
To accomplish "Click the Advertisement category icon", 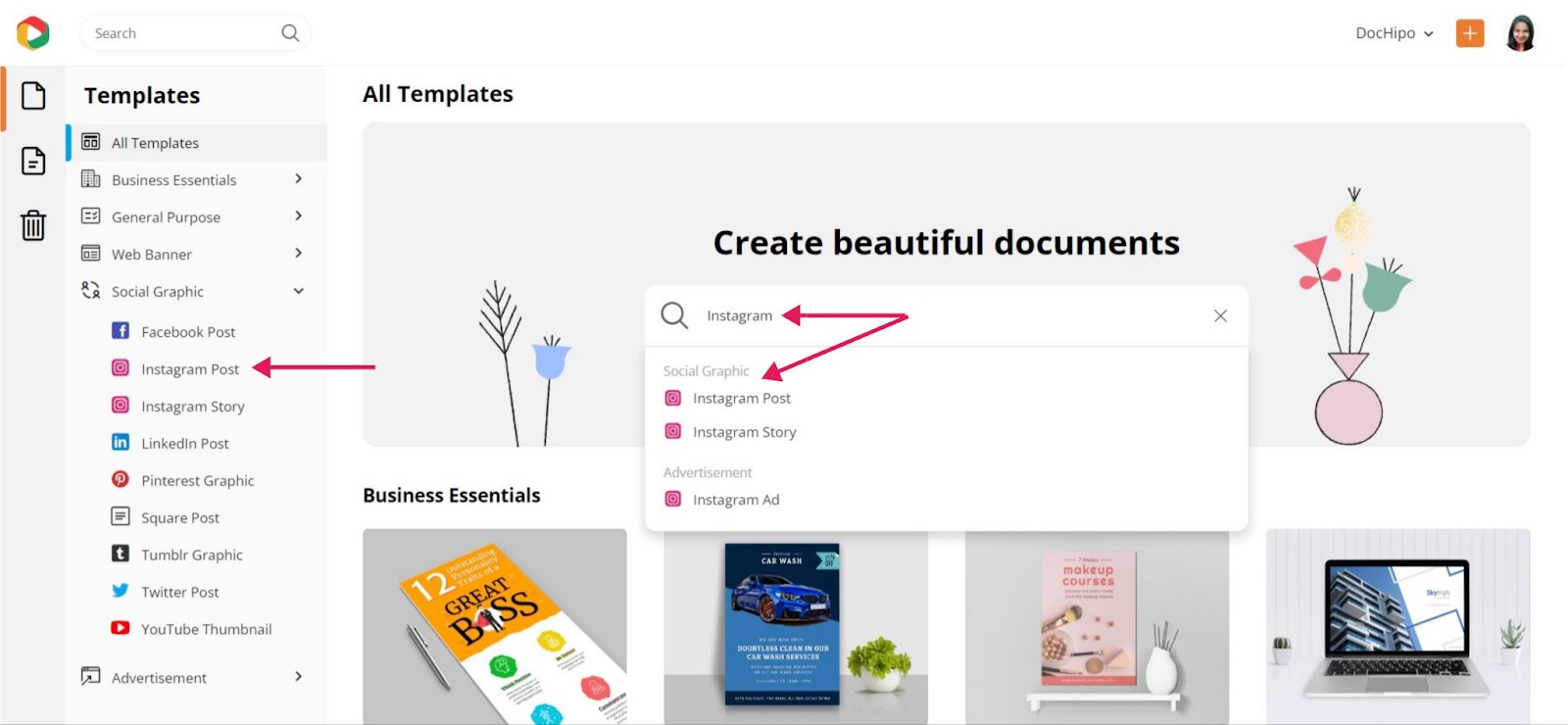I will pos(91,676).
